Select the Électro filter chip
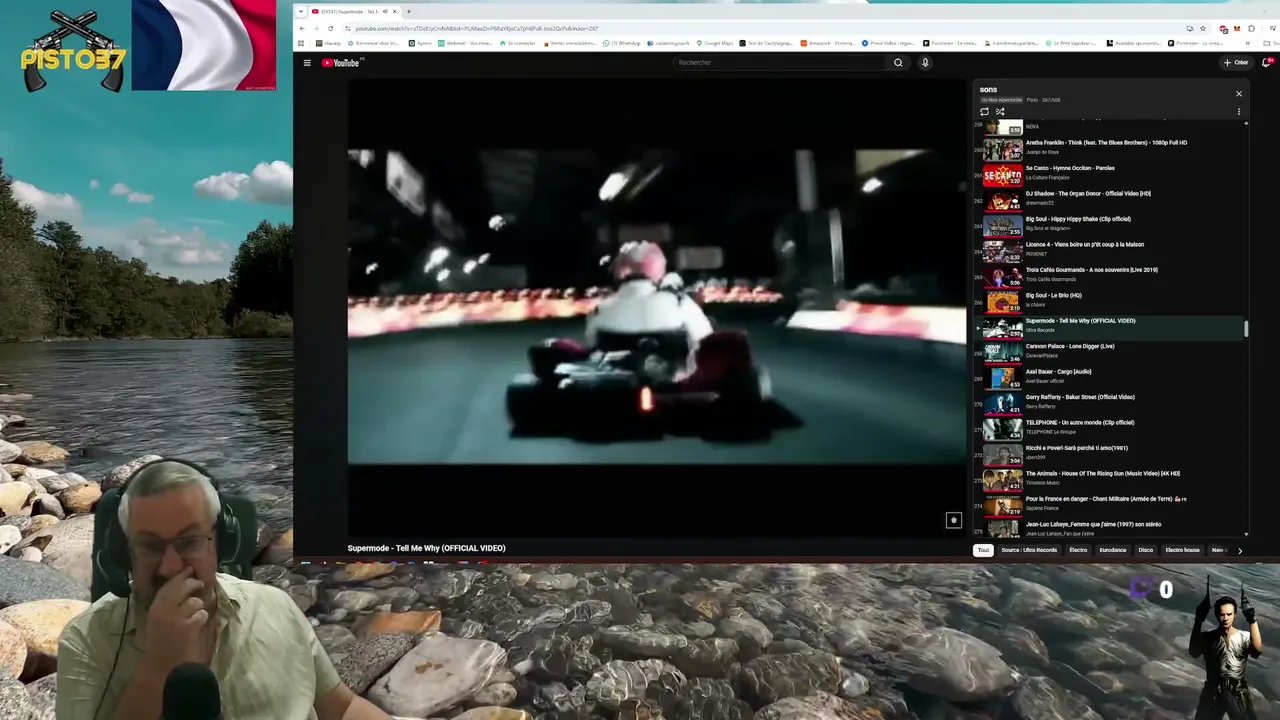1280x720 pixels. [x=1078, y=550]
